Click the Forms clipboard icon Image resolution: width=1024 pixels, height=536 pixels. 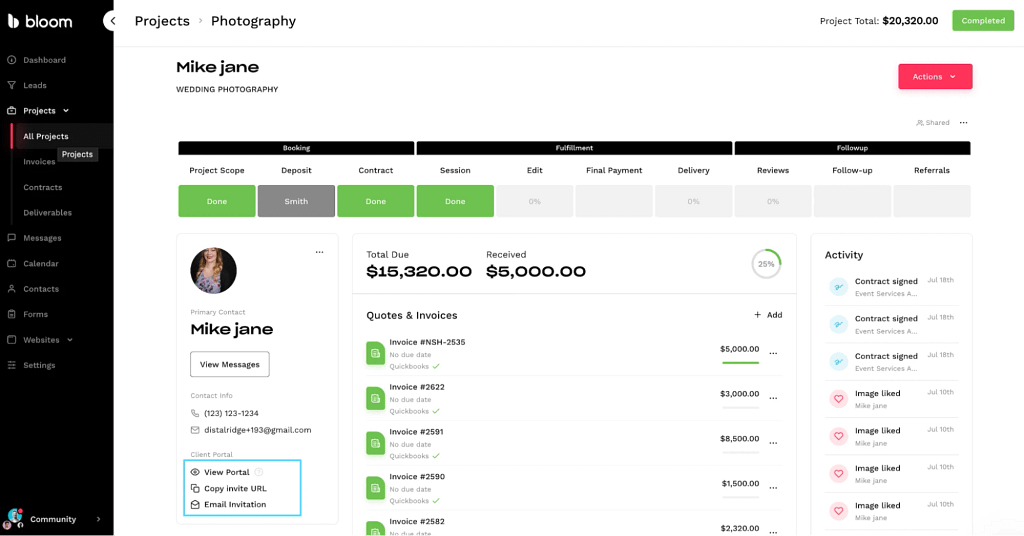click(12, 315)
